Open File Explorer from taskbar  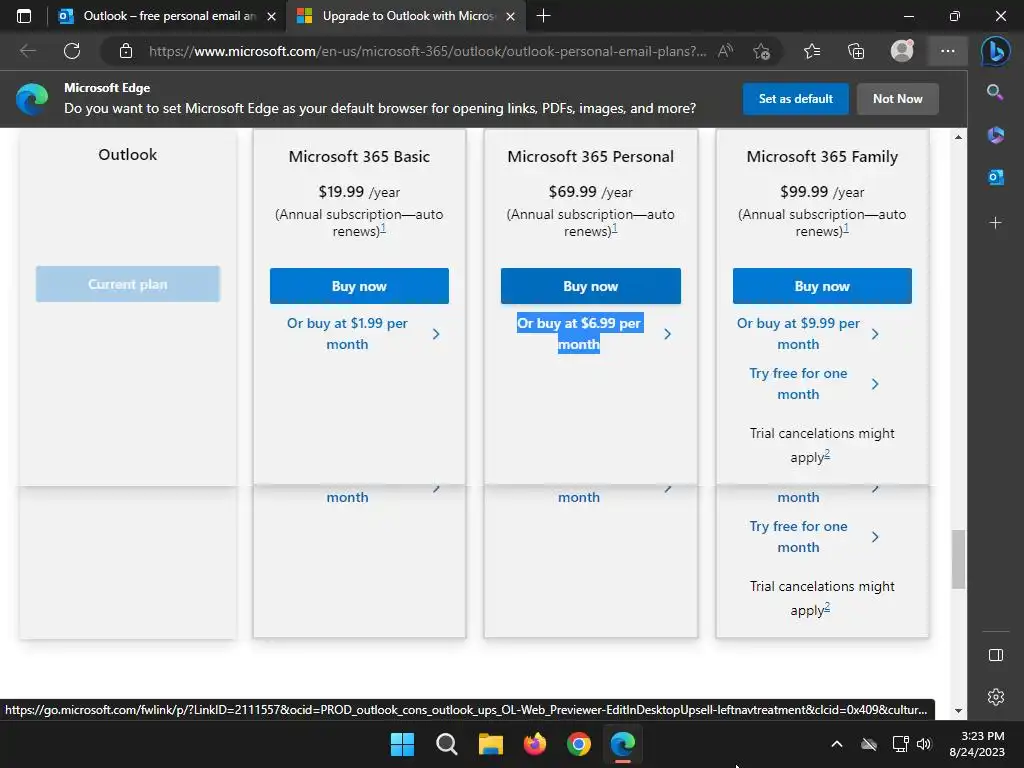490,744
